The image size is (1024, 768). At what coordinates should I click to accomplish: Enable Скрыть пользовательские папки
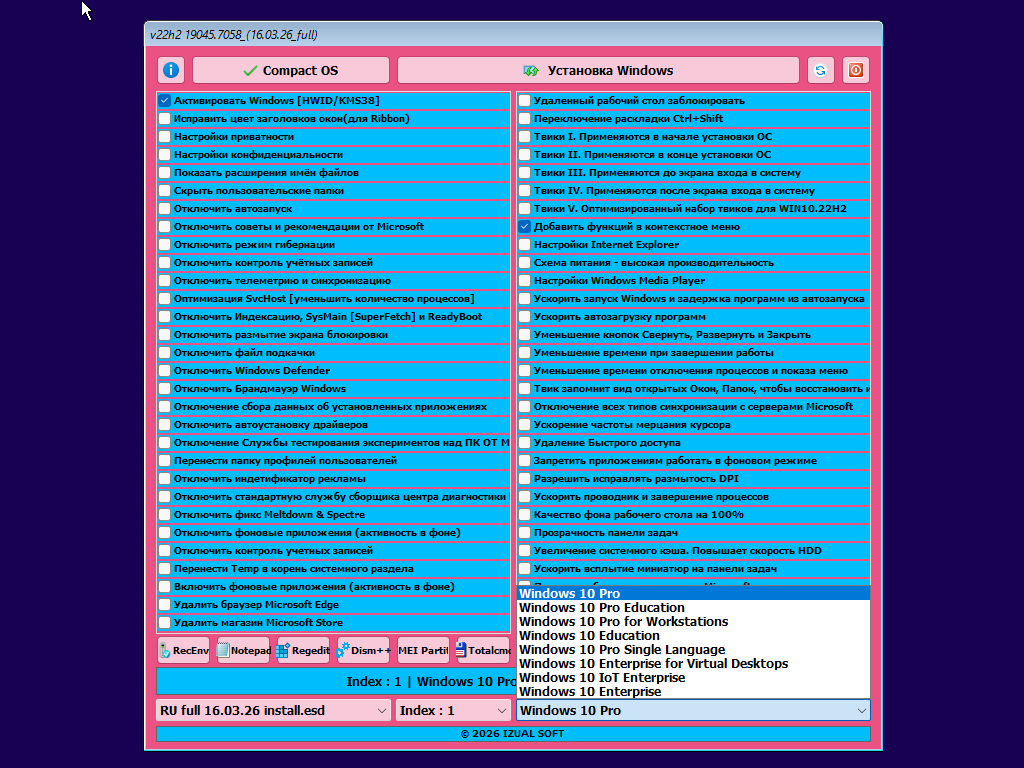point(165,191)
